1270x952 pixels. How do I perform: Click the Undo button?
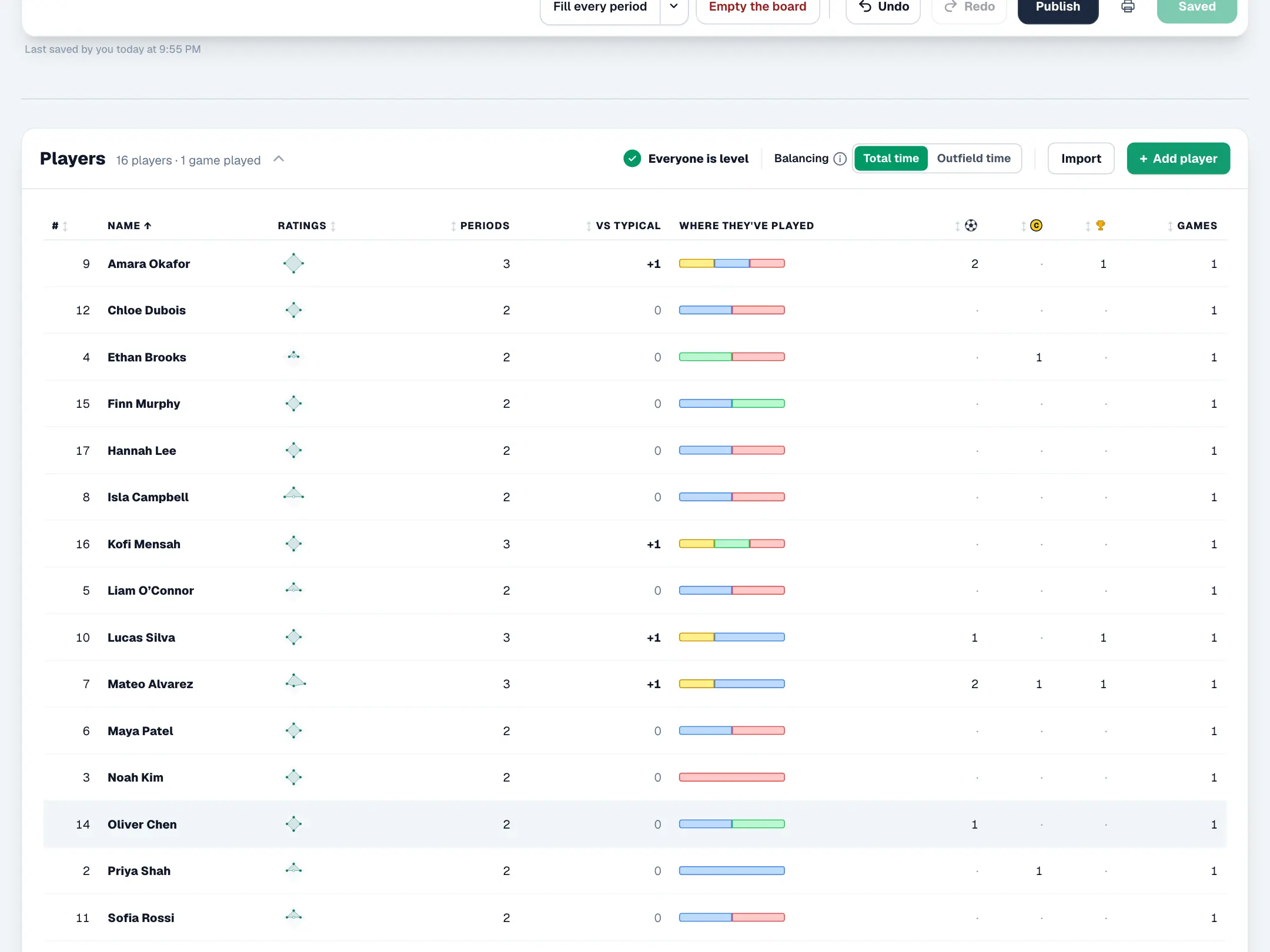[883, 6]
